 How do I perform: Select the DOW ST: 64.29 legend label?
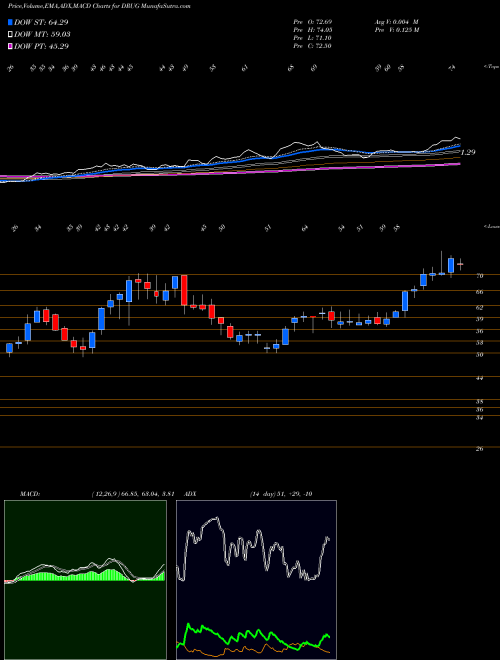[x=41, y=22]
